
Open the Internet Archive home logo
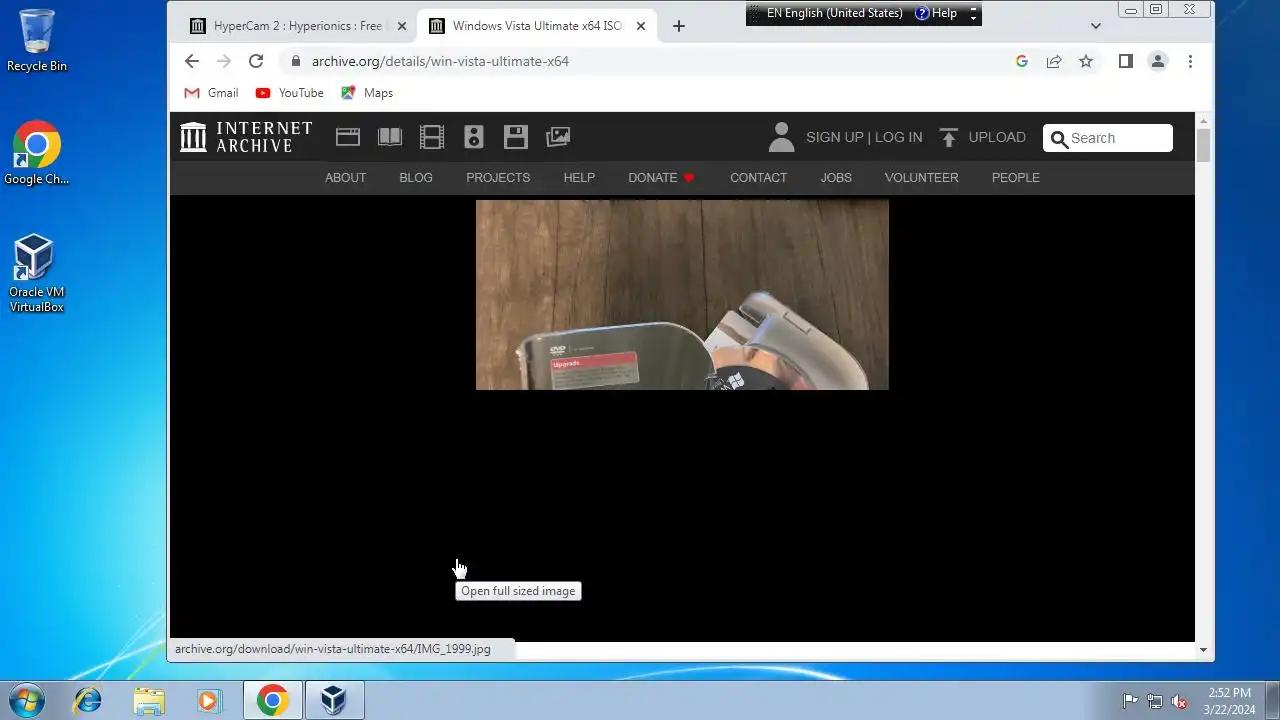click(246, 137)
